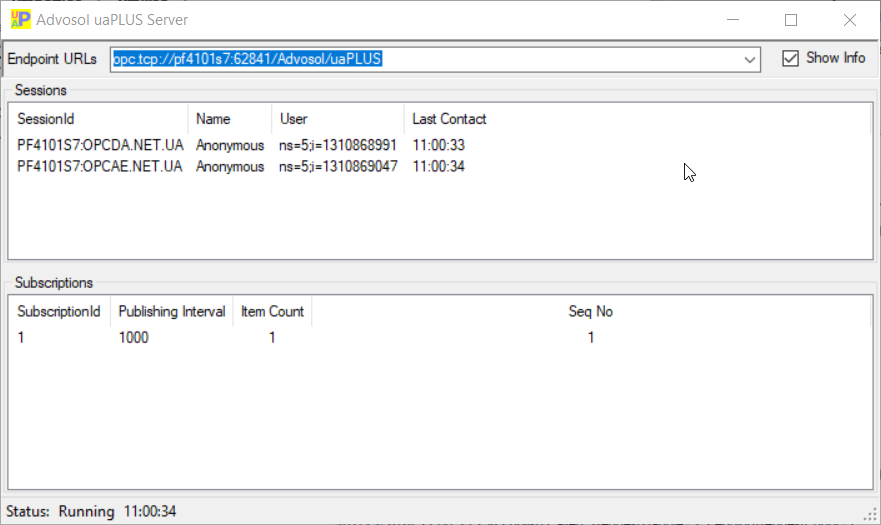Click the window resize grip in status bar corner
This screenshot has width=881, height=525.
[871, 514]
